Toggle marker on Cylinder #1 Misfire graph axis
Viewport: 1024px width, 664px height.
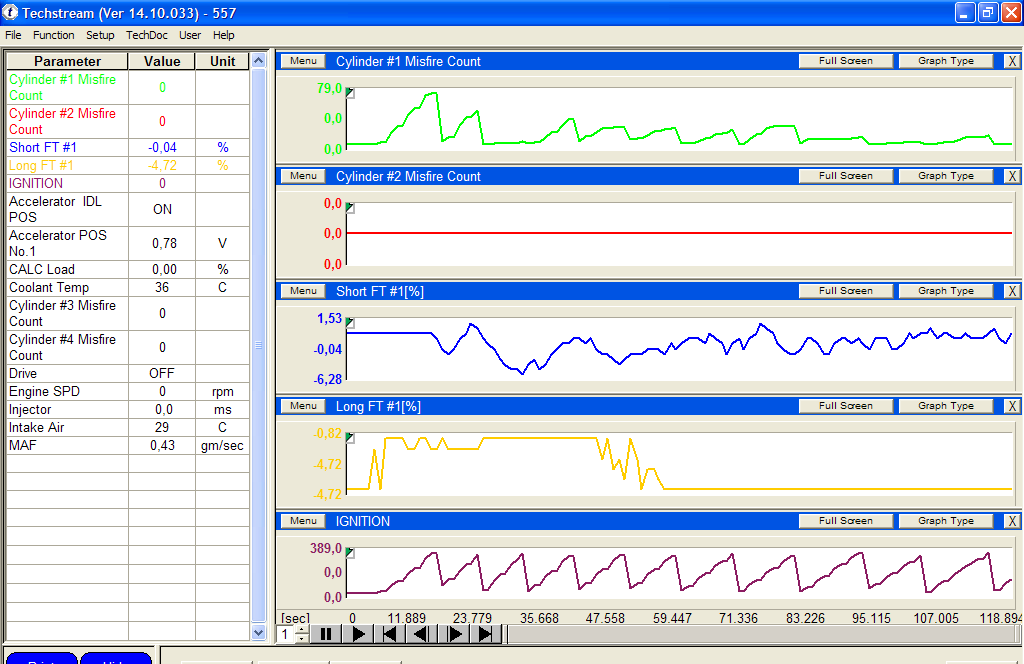pos(350,93)
